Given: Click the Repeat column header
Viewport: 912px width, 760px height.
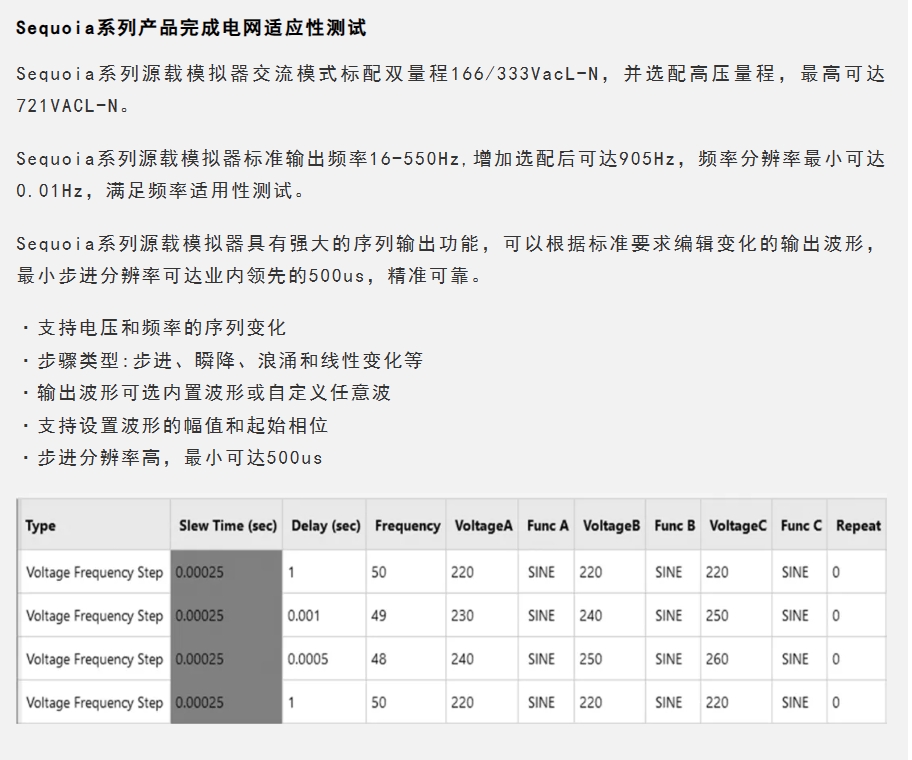Looking at the screenshot, I should tap(857, 525).
